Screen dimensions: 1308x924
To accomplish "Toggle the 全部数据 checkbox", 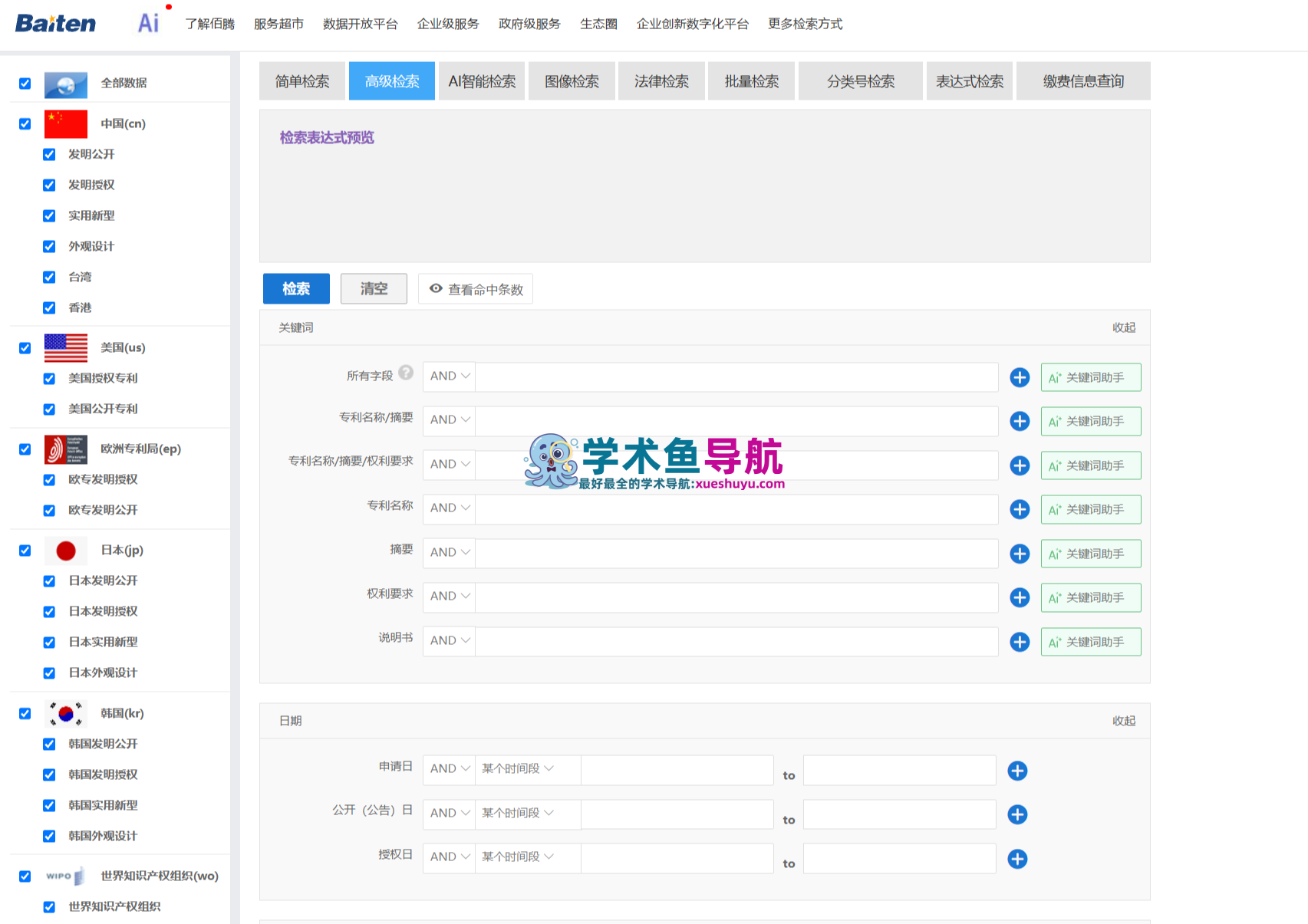I will tap(25, 84).
